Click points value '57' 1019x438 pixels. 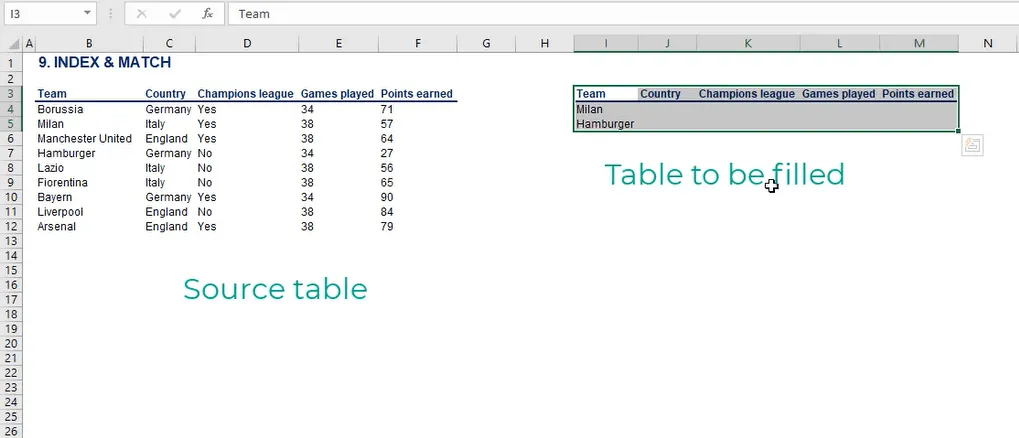tap(387, 123)
